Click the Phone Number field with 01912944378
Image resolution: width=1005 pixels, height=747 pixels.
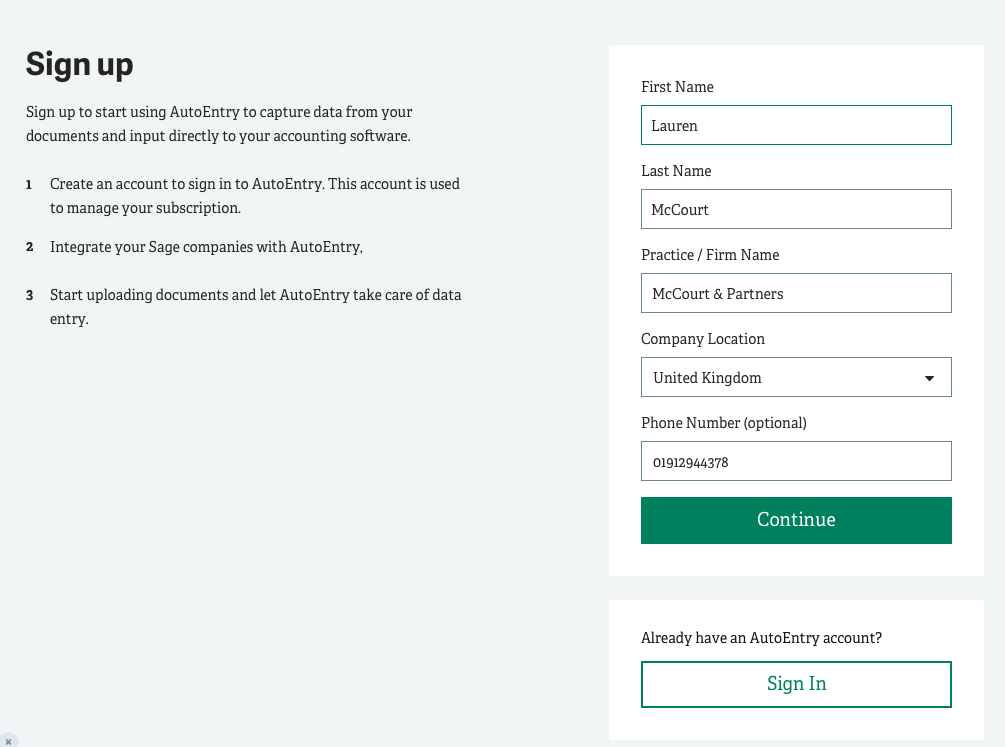coord(795,462)
